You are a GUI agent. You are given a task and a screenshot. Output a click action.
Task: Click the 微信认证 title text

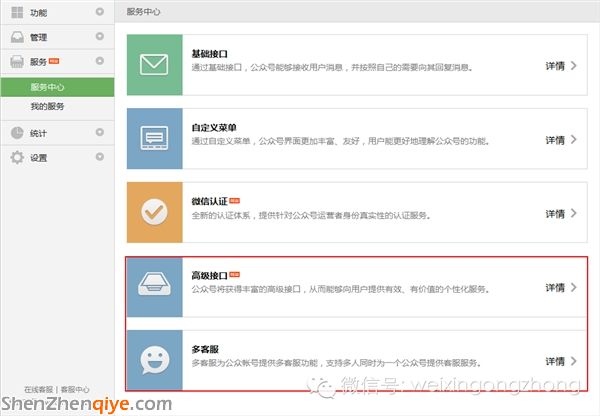[x=210, y=201]
